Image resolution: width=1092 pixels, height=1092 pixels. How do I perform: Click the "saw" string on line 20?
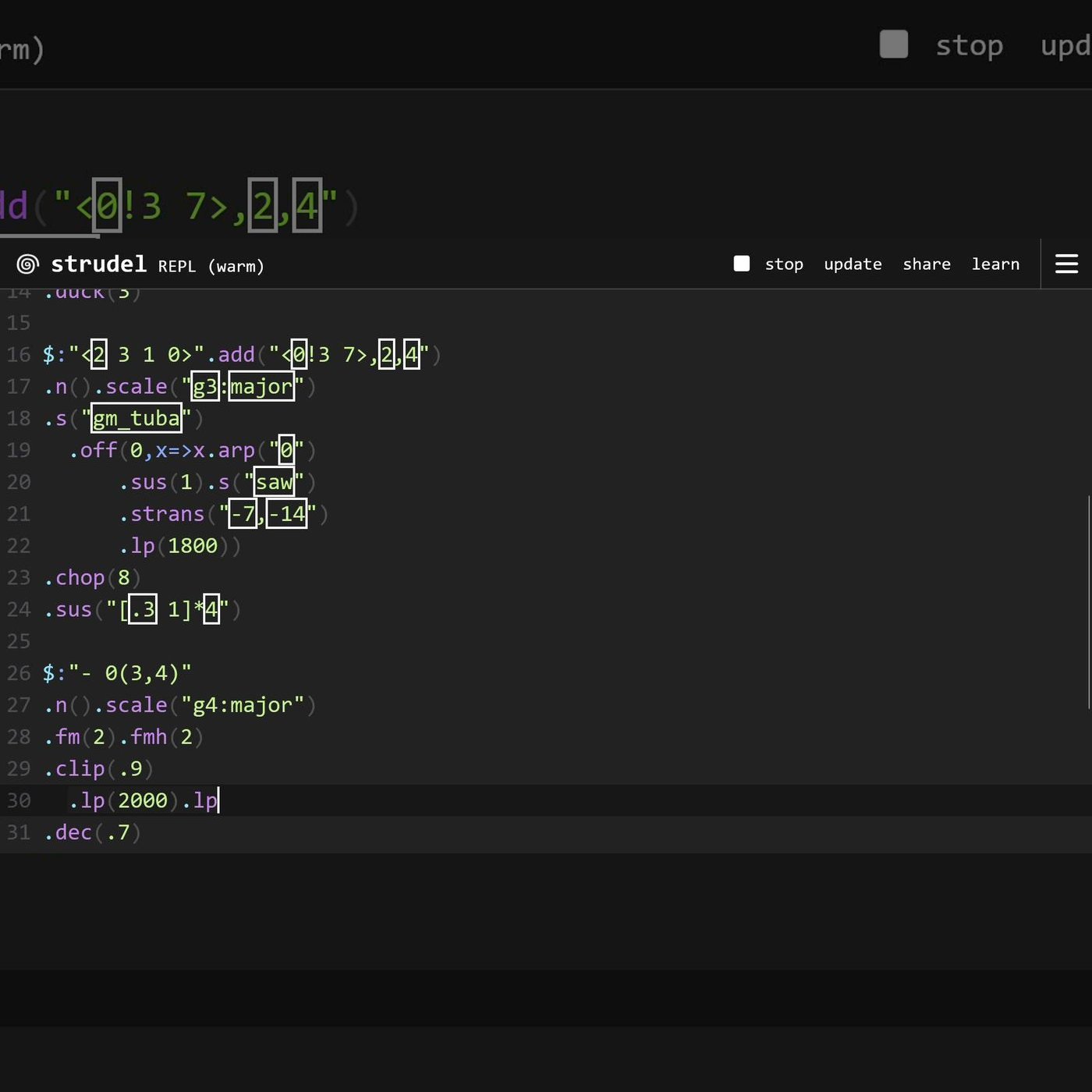(x=274, y=482)
